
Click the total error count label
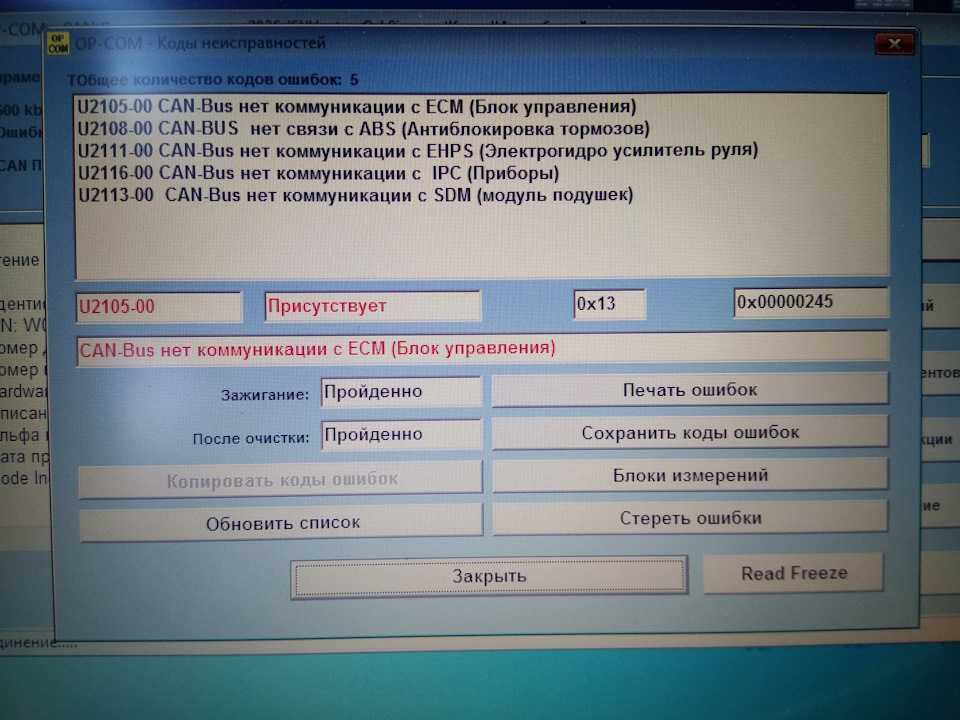(212, 80)
